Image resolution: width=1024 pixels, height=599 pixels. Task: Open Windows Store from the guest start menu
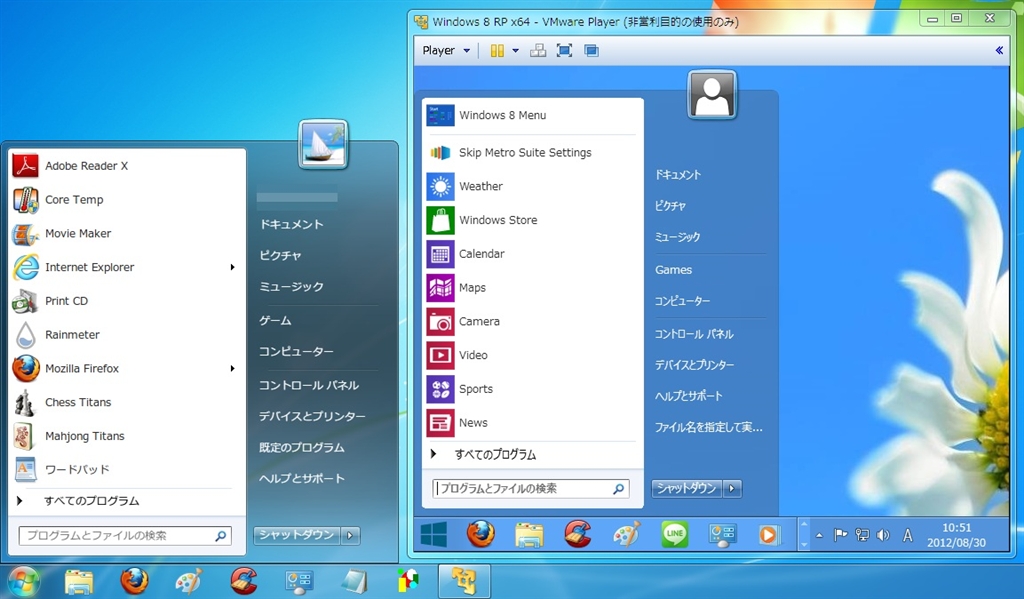[497, 220]
